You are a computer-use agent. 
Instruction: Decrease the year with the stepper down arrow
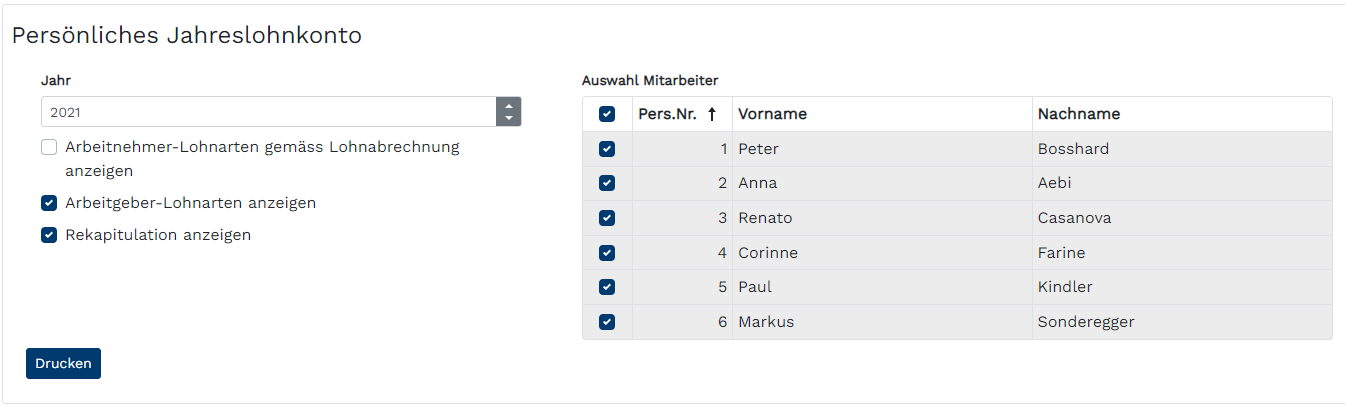point(509,118)
